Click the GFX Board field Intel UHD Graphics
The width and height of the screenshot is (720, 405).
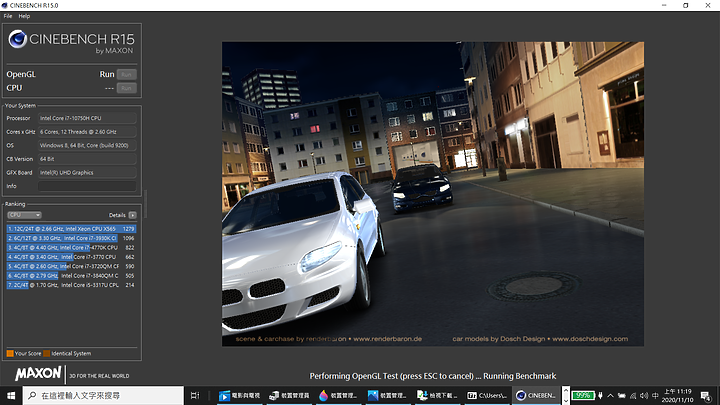pos(87,173)
